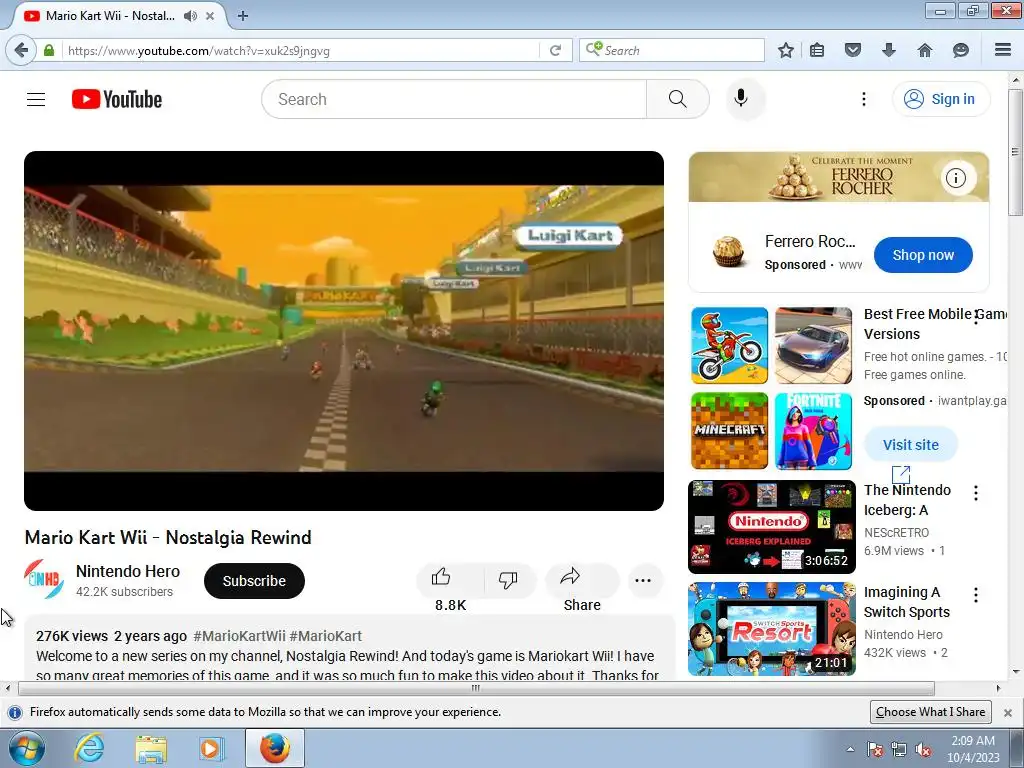
Task: Click Firefox back navigation arrow
Action: [x=22, y=50]
